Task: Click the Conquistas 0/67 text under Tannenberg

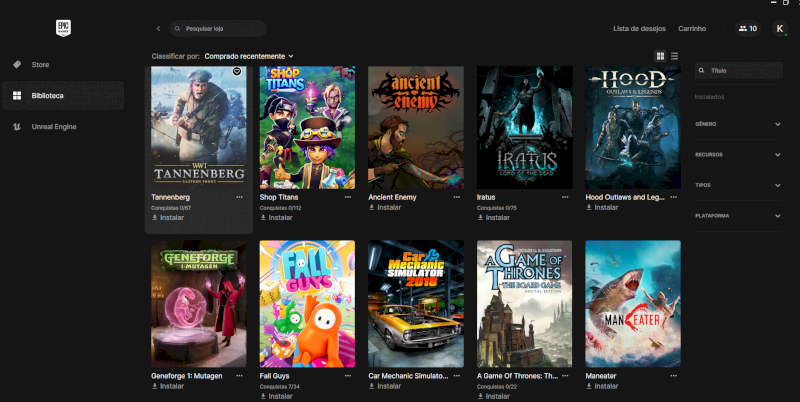Action: (x=171, y=208)
